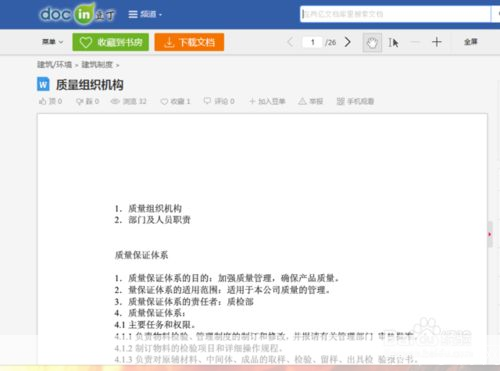Click the hamburger icon beside 频道
Screen dimensions: 500x371
click(133, 14)
